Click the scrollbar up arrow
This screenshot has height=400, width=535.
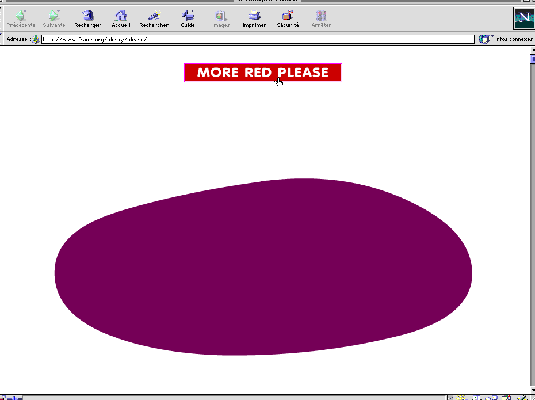(533, 51)
